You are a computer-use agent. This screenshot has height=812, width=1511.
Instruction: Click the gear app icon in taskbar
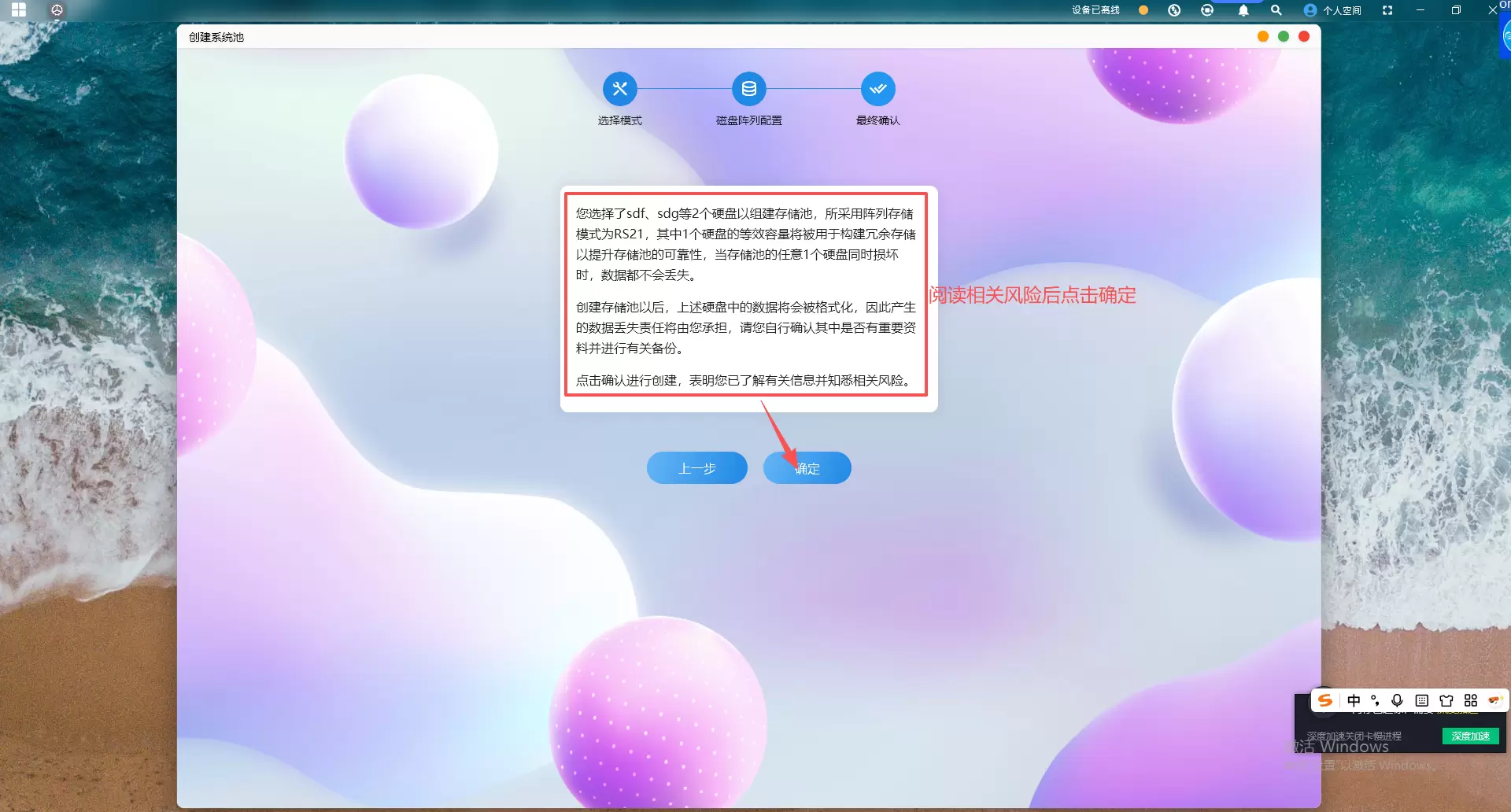57,10
